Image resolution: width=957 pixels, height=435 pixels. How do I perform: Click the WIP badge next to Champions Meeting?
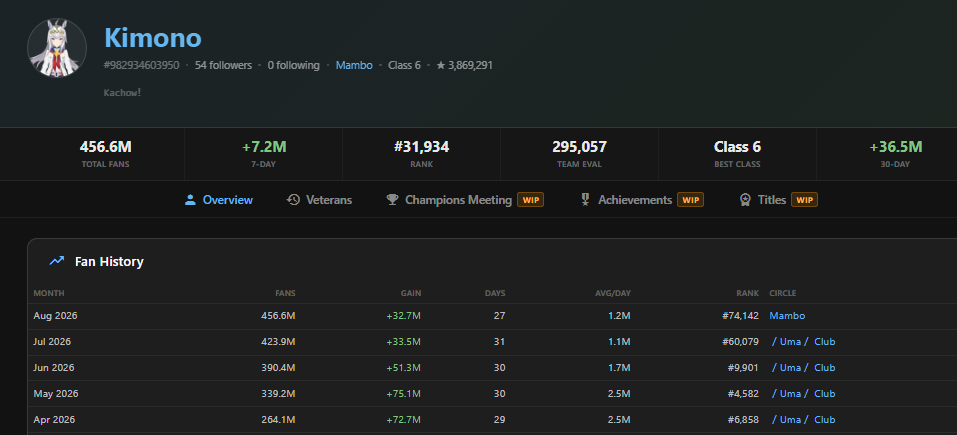pyautogui.click(x=530, y=200)
